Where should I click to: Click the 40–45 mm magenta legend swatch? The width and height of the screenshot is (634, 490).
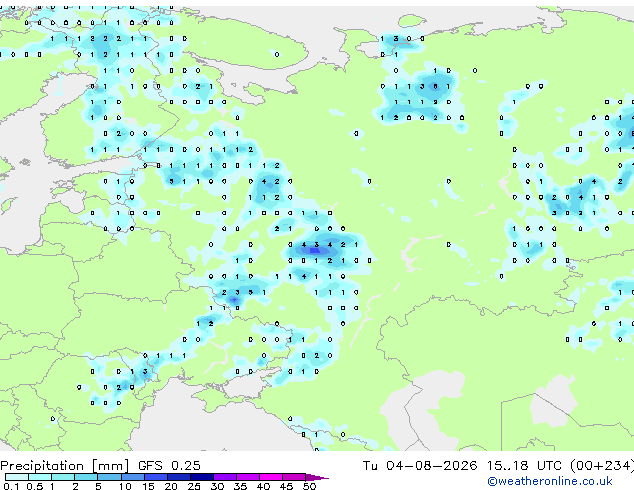[x=271, y=477]
